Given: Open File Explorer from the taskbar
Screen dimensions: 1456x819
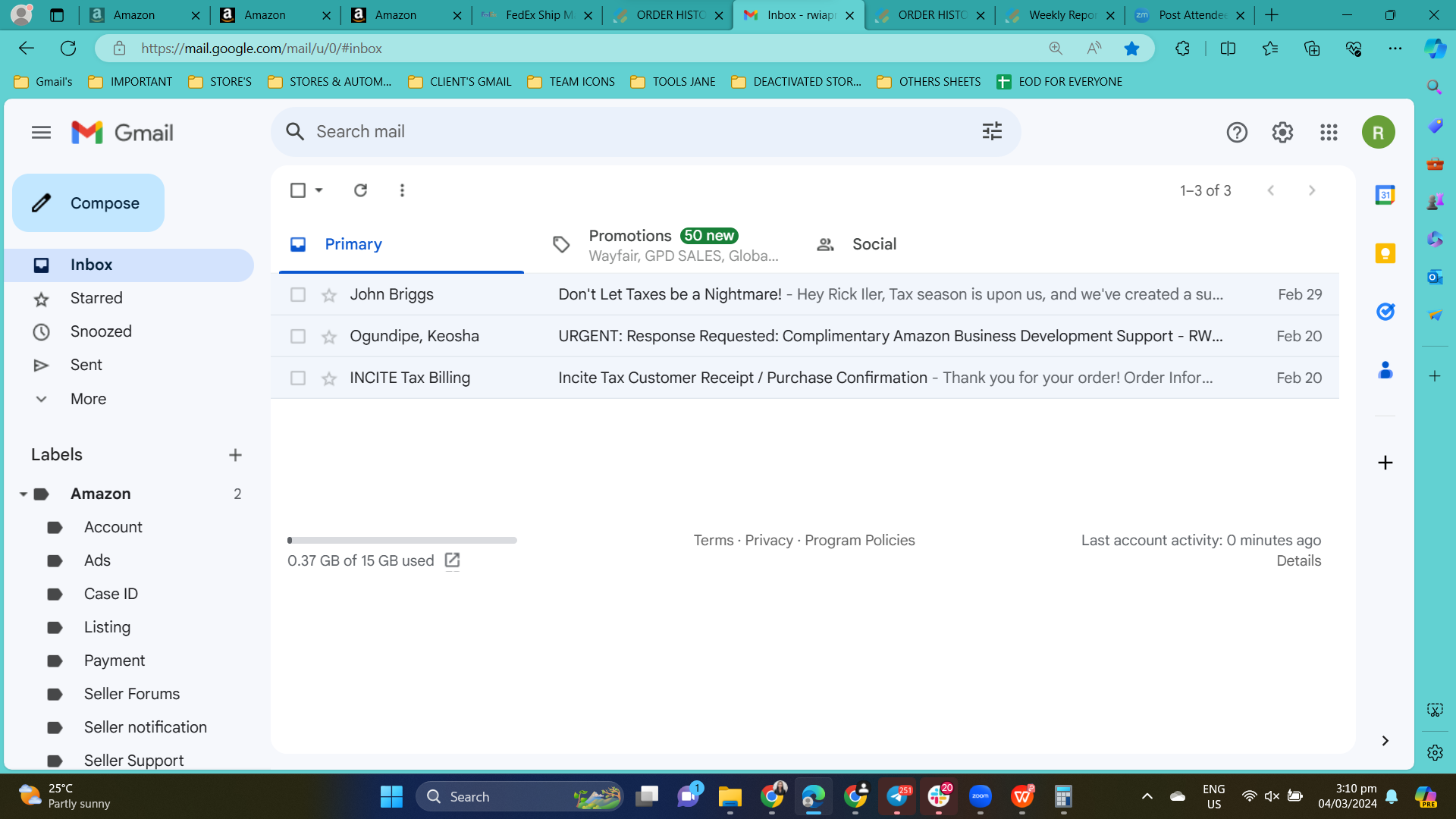Looking at the screenshot, I should [730, 796].
